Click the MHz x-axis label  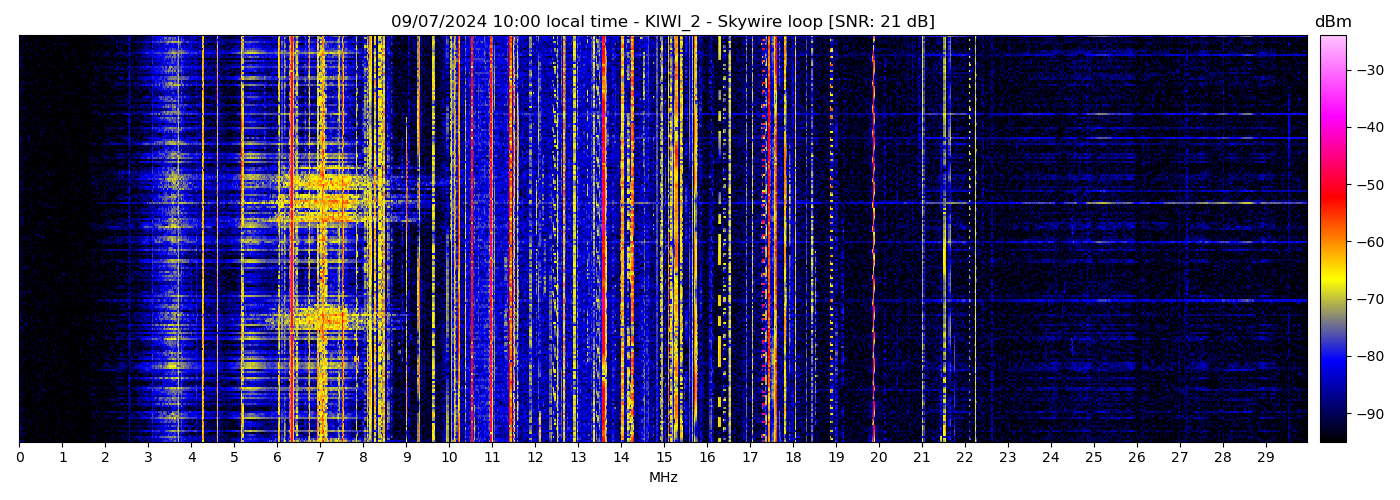tap(663, 478)
